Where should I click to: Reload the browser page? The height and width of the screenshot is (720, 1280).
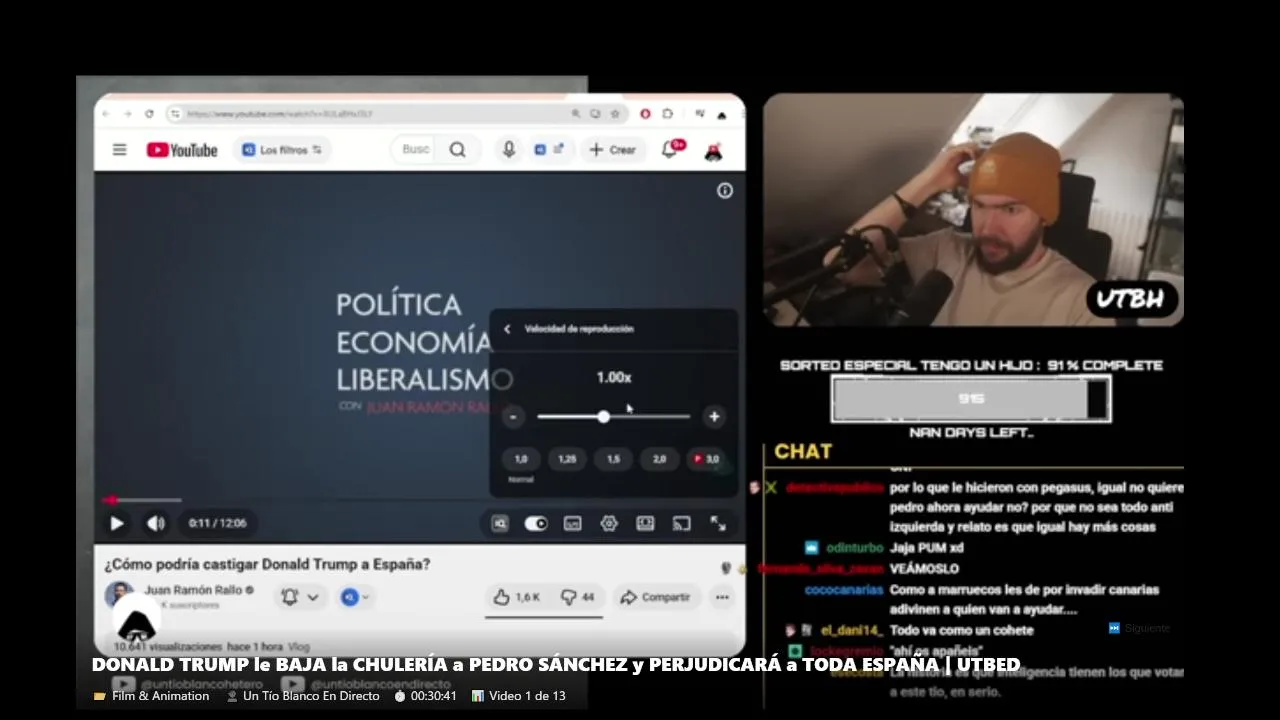150,114
